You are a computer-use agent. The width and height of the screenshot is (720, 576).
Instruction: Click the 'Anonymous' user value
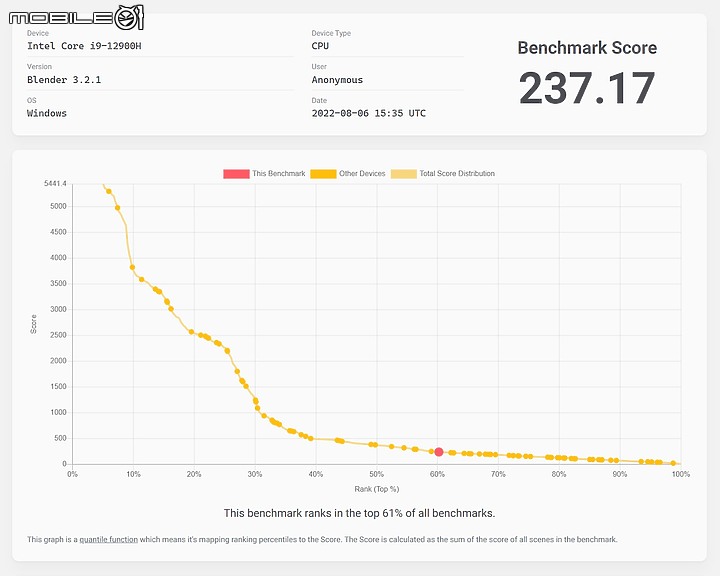[337, 80]
